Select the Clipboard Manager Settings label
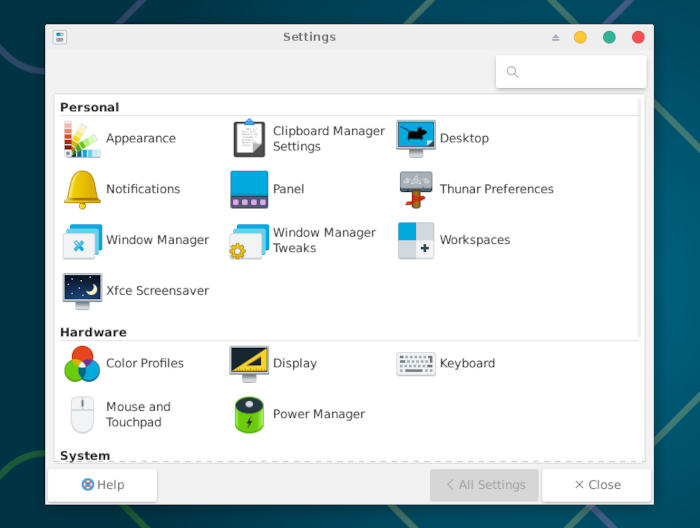Screen dimensions: 700x528 (329, 139)
